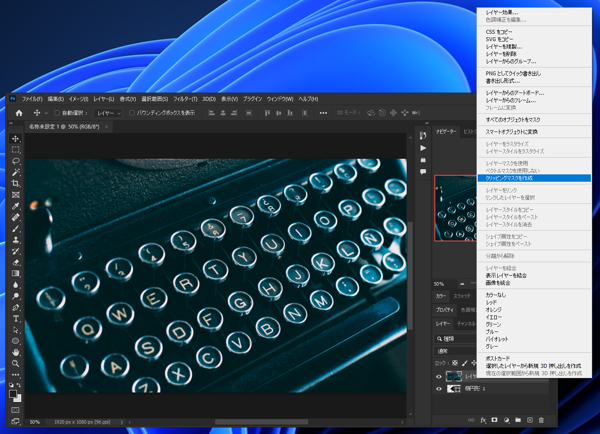Select the Pen tool
Image resolution: width=600 pixels, height=434 pixels.
[16, 307]
